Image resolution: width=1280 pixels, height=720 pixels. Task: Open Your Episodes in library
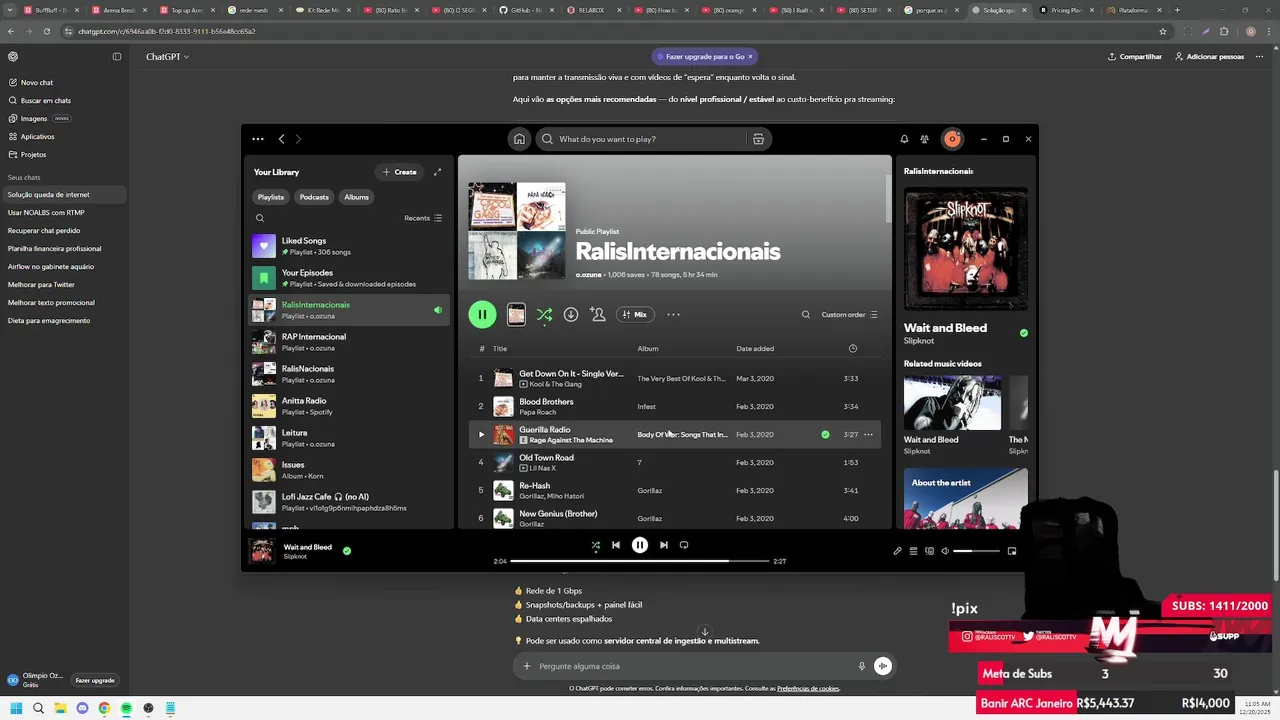click(349, 278)
